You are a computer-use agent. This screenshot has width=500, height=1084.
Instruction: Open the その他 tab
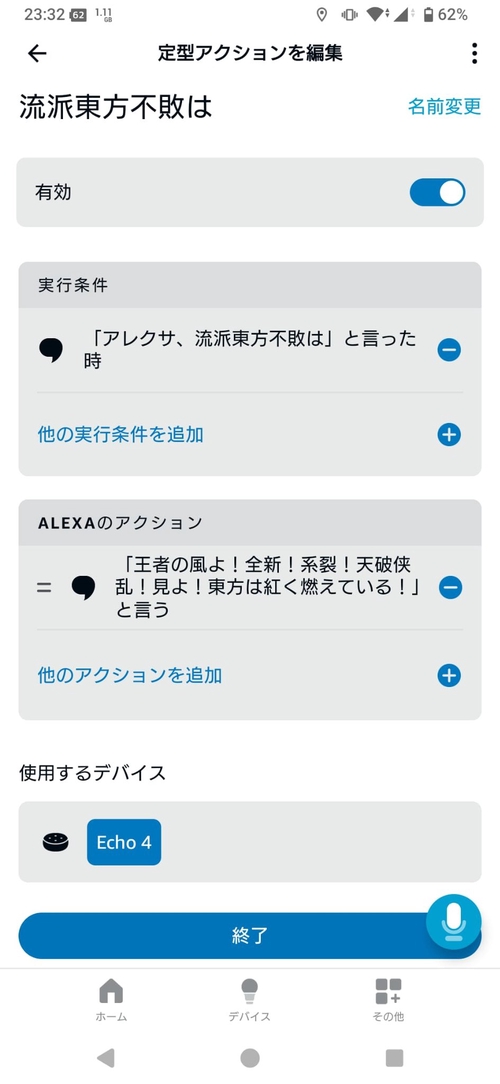388,1000
